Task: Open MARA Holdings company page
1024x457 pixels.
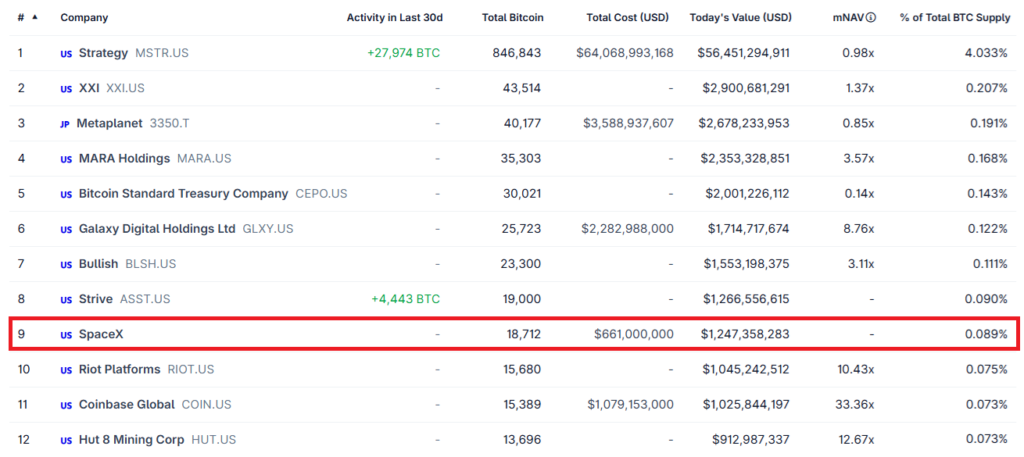Action: click(x=124, y=159)
